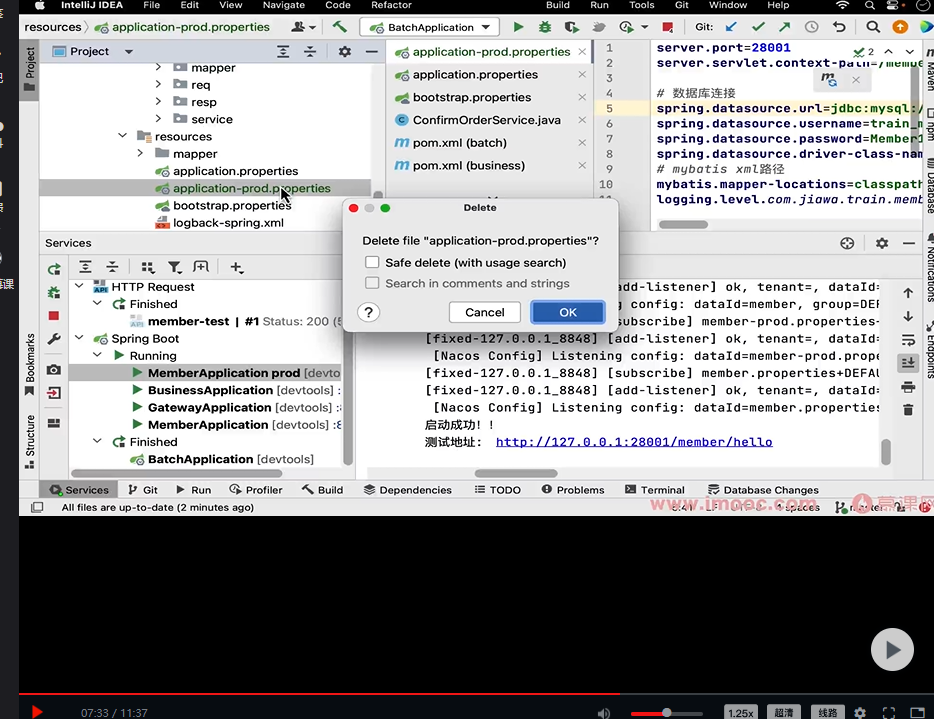The height and width of the screenshot is (719, 934).
Task: Open the Apple menu
Action: pyautogui.click(x=40, y=5)
